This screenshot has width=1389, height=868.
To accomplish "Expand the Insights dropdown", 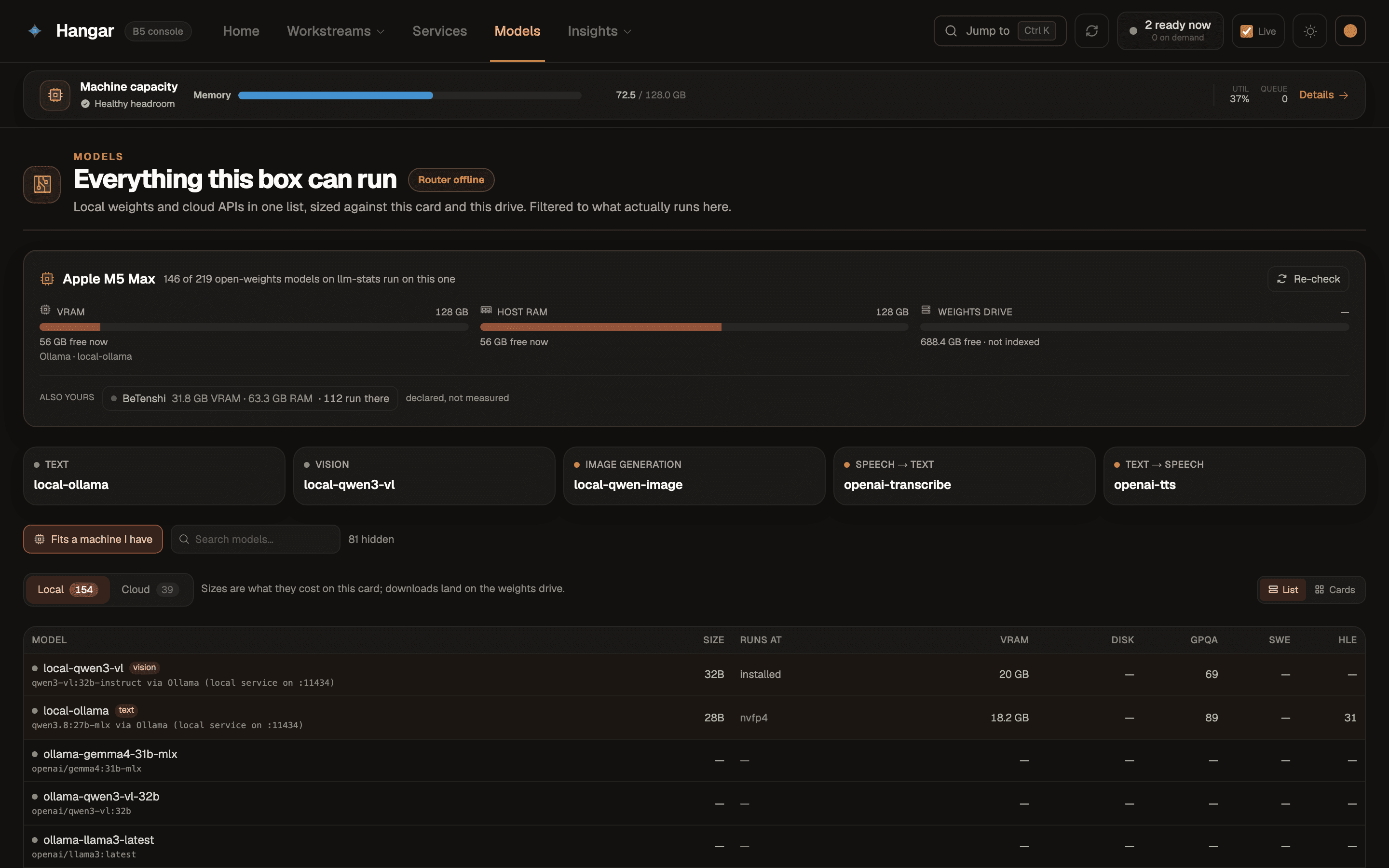I will pos(599,31).
